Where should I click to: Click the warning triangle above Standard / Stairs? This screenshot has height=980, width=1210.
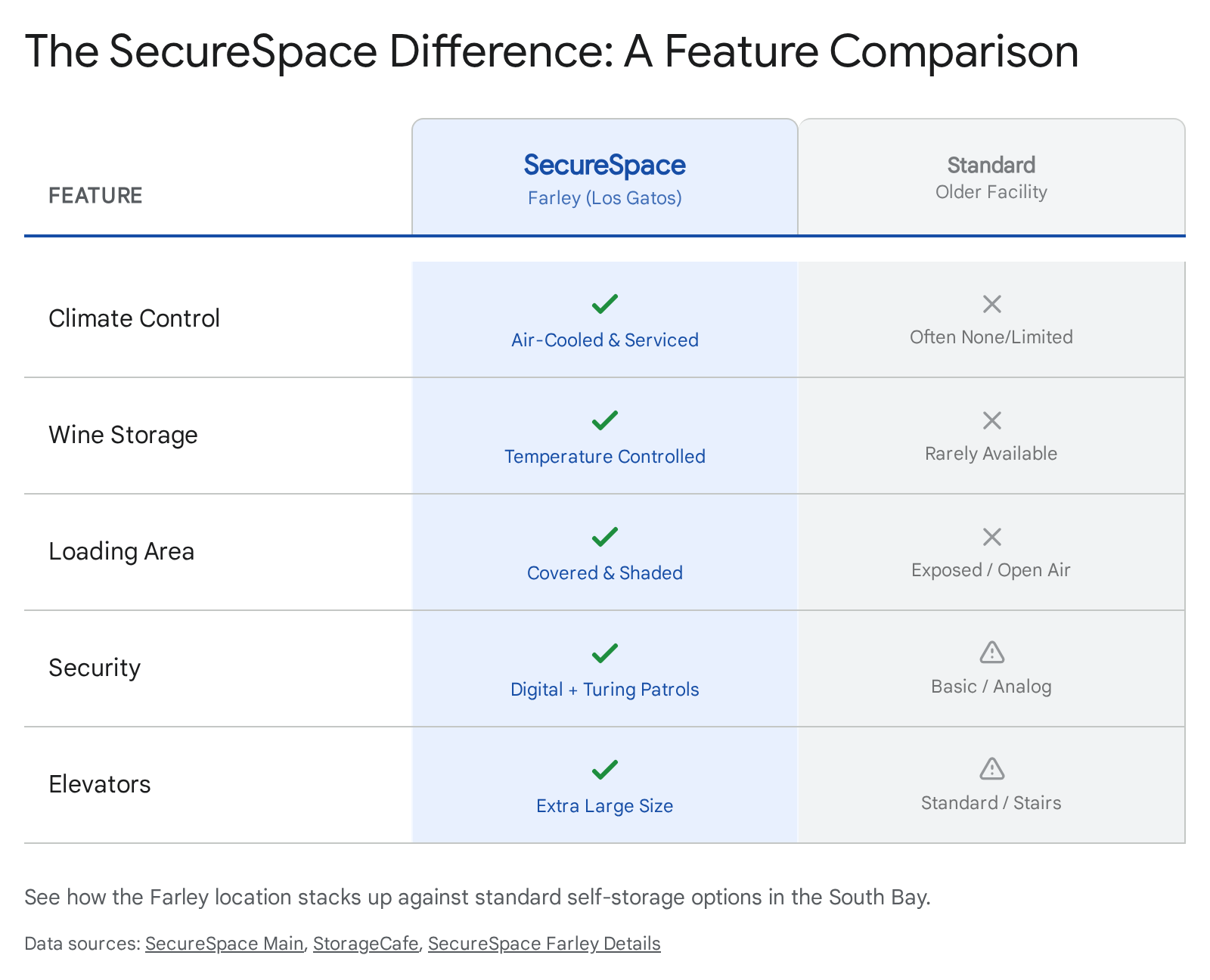pos(991,768)
